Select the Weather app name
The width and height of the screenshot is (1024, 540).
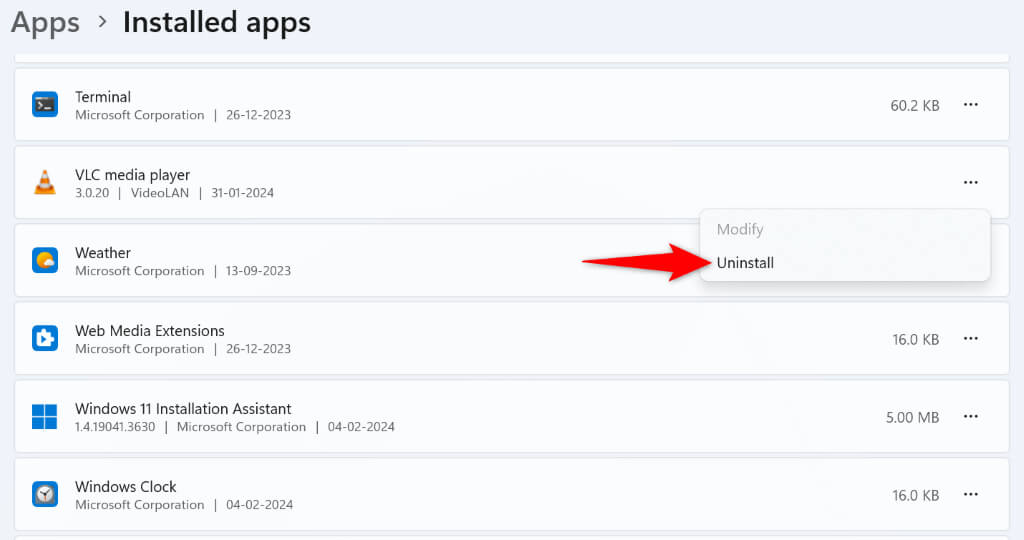[103, 253]
